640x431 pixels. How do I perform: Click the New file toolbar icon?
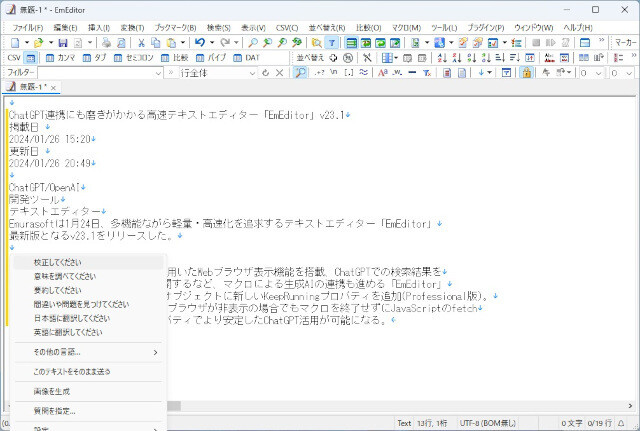click(15, 42)
